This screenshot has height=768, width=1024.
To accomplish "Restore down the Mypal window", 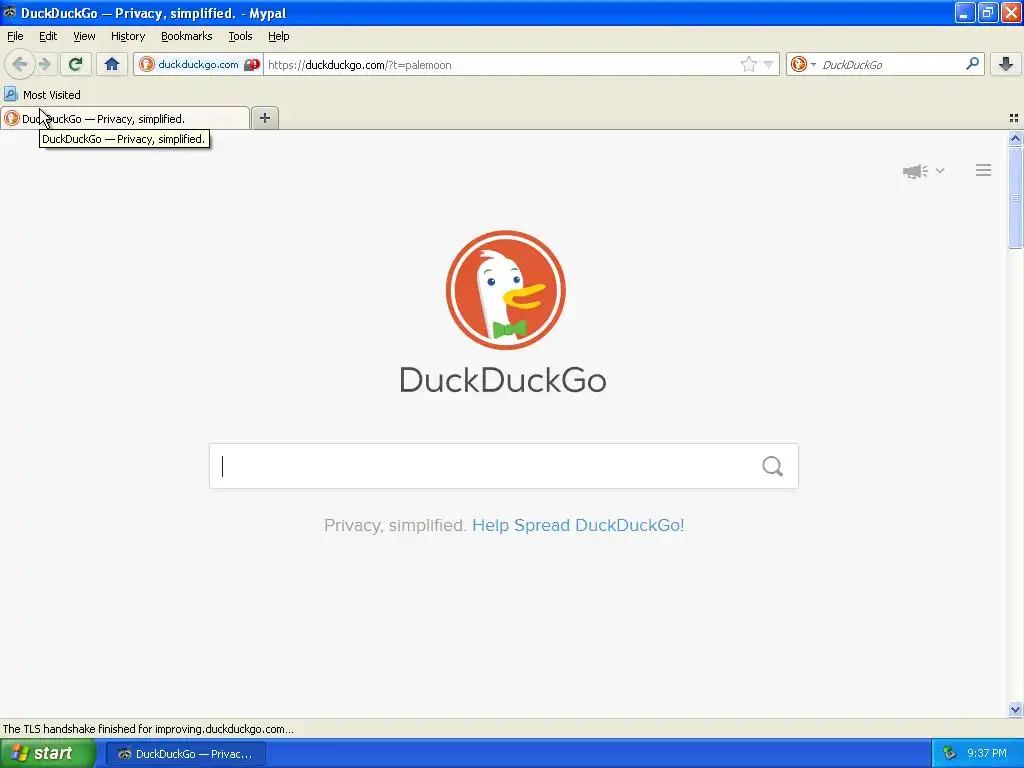I will click(988, 12).
